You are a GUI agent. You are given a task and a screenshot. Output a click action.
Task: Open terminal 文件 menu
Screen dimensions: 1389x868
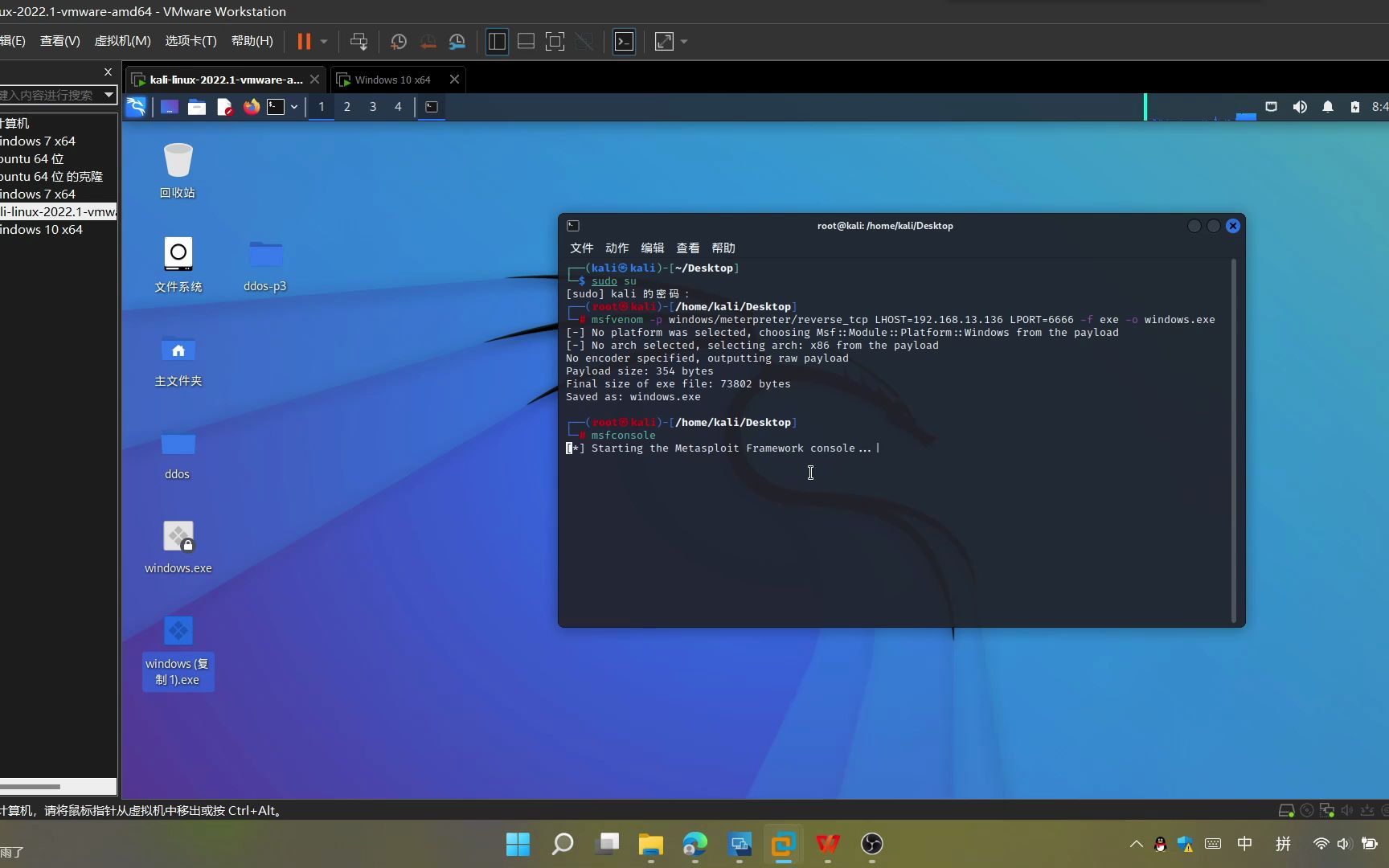[581, 248]
